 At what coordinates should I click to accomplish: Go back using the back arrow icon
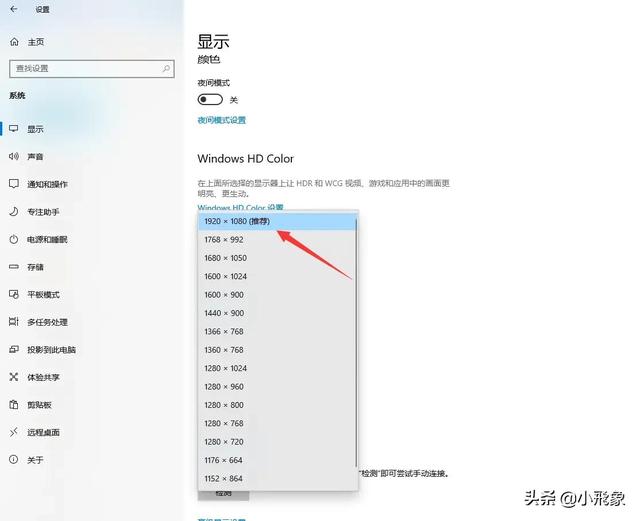[14, 9]
